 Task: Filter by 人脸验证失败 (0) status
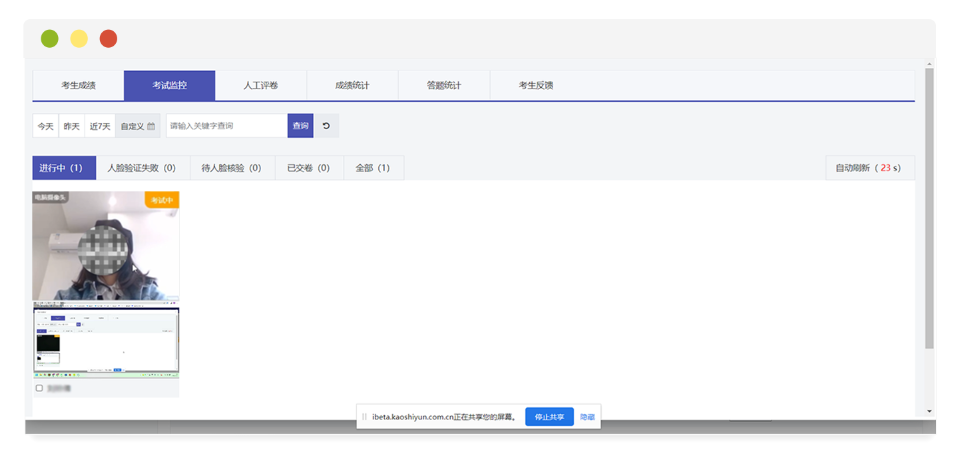[141, 168]
